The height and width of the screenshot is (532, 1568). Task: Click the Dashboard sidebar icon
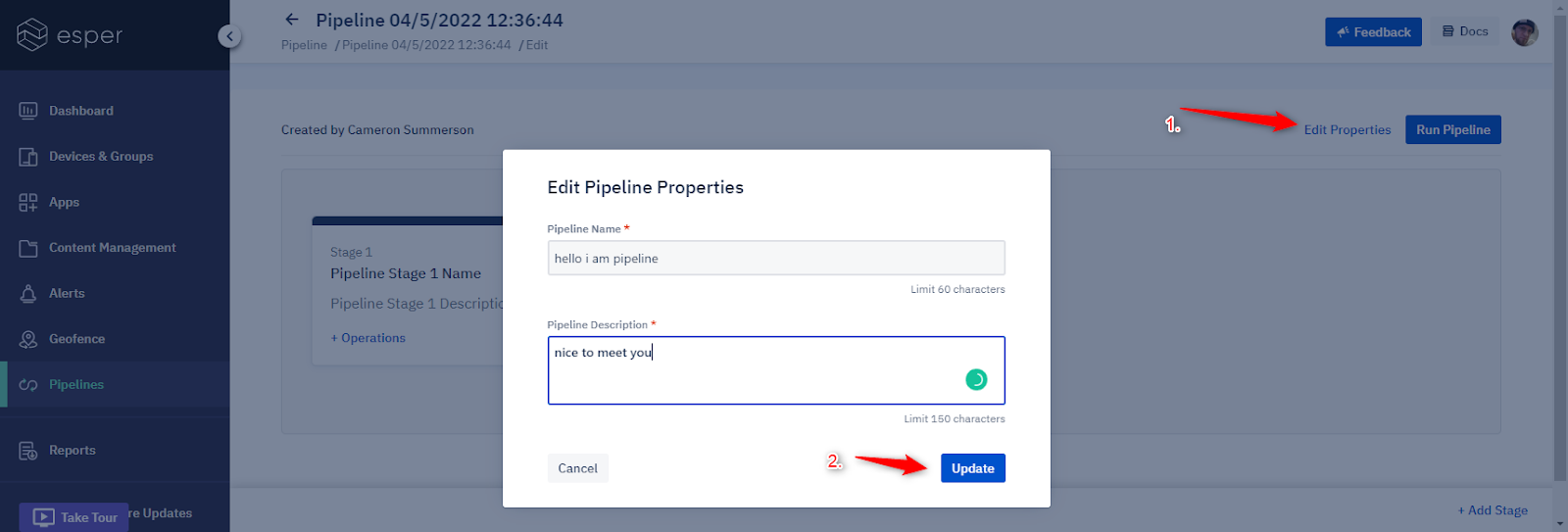click(28, 111)
